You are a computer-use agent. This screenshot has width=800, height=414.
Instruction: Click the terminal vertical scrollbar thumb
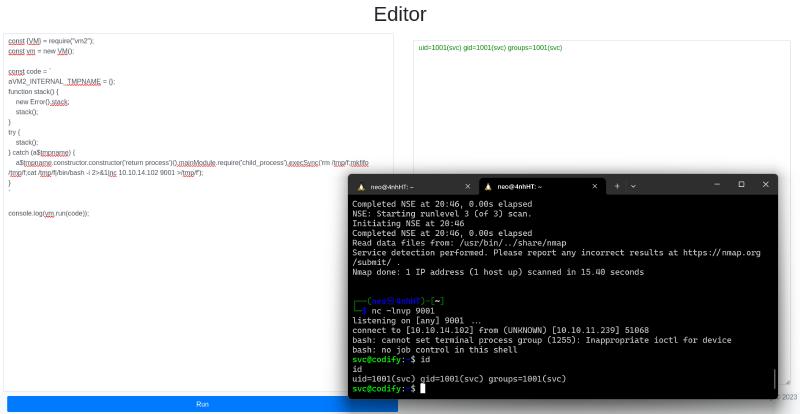[x=774, y=379]
